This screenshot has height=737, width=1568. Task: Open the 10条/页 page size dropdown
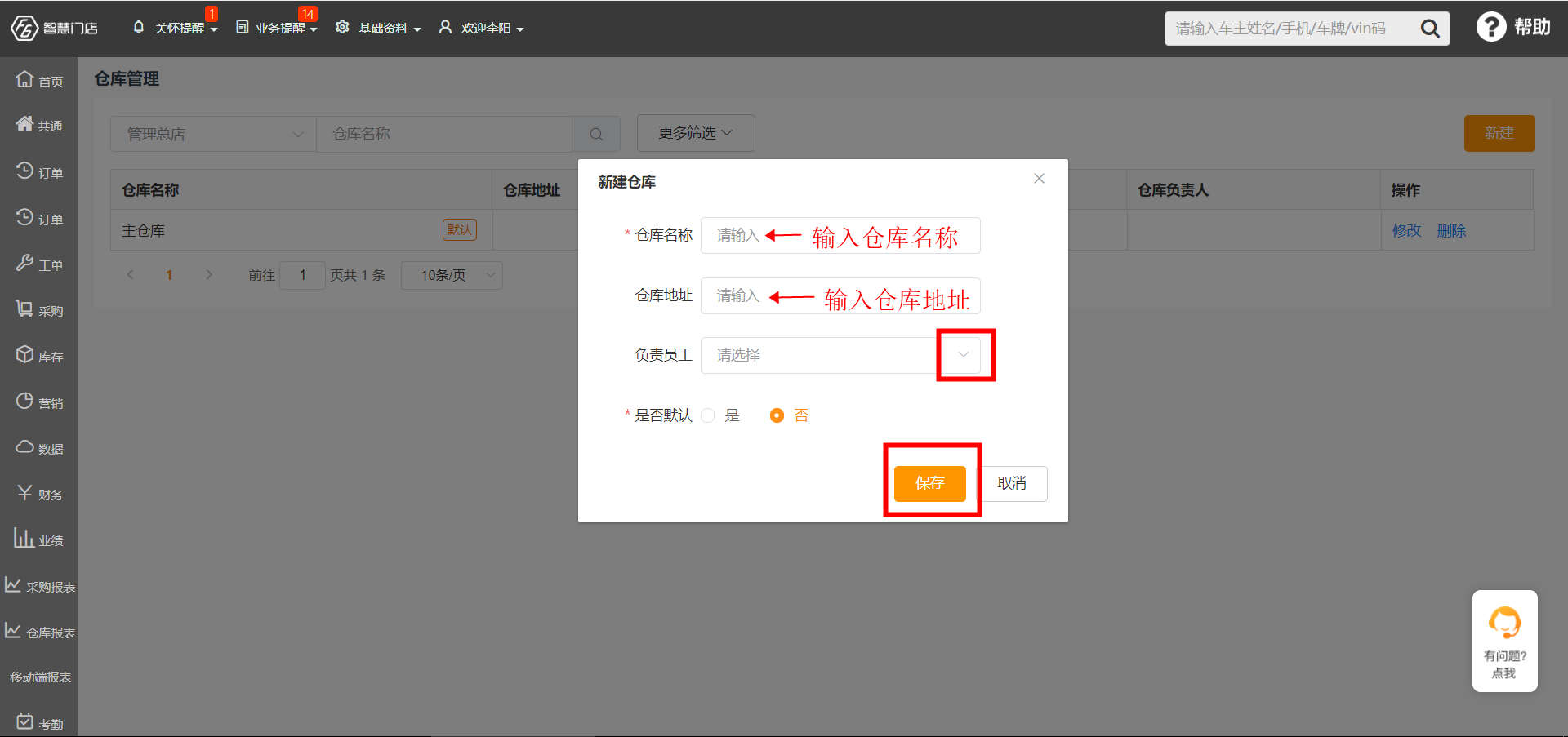452,275
